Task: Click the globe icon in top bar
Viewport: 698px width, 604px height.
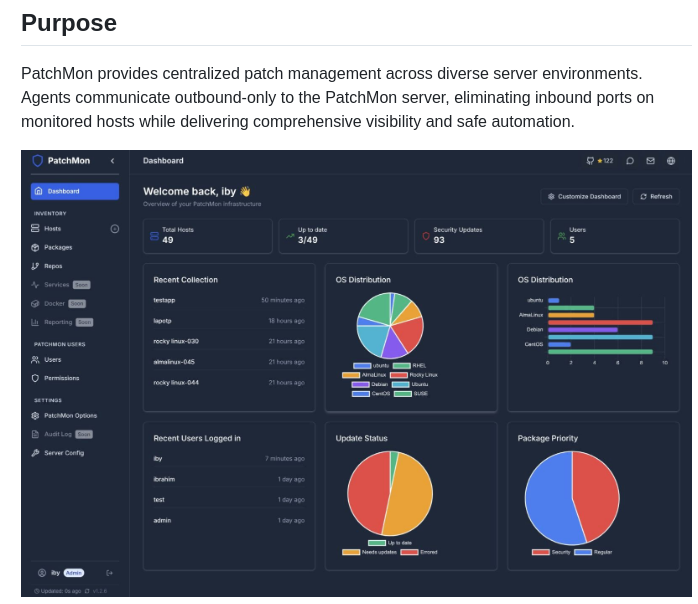Action: coord(671,161)
